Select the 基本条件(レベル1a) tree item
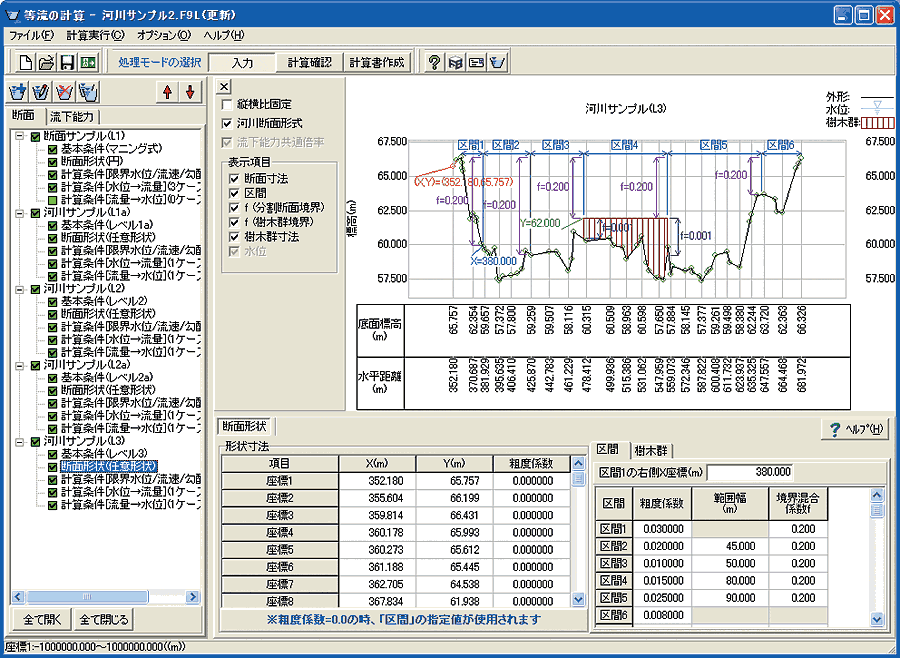This screenshot has width=900, height=658. (107, 226)
